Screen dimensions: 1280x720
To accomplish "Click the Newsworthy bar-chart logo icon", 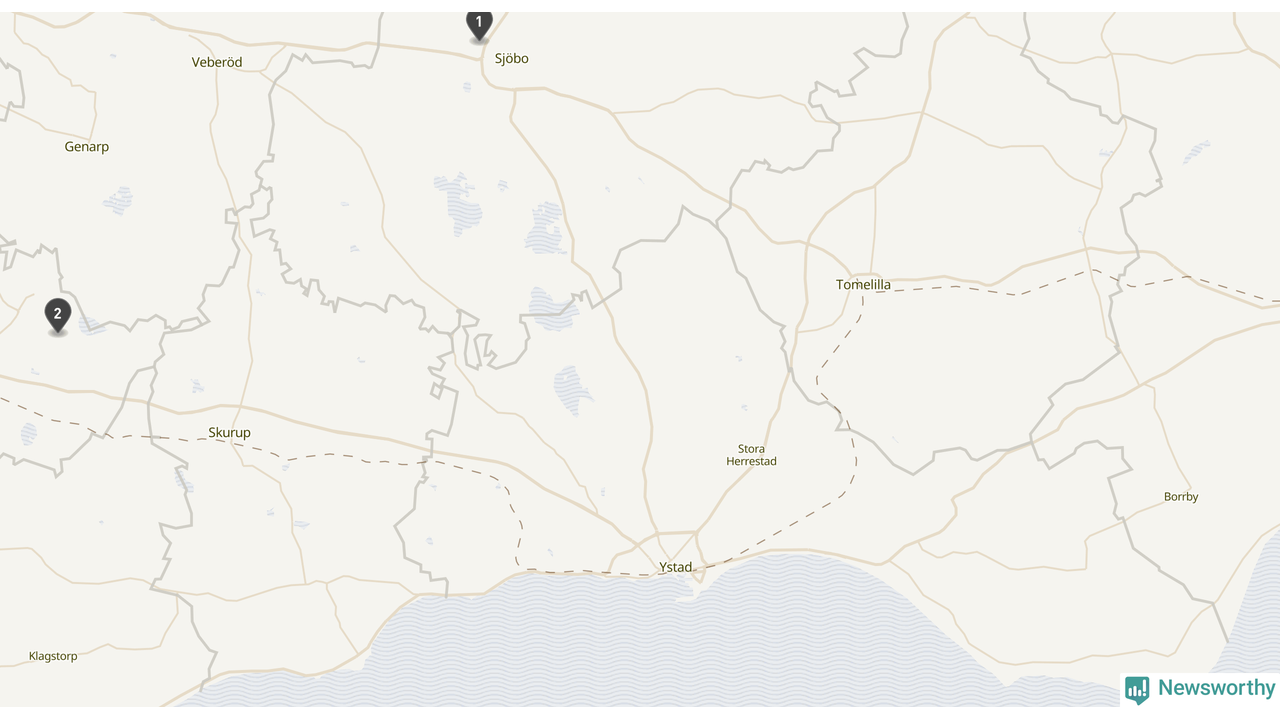I will [1137, 690].
